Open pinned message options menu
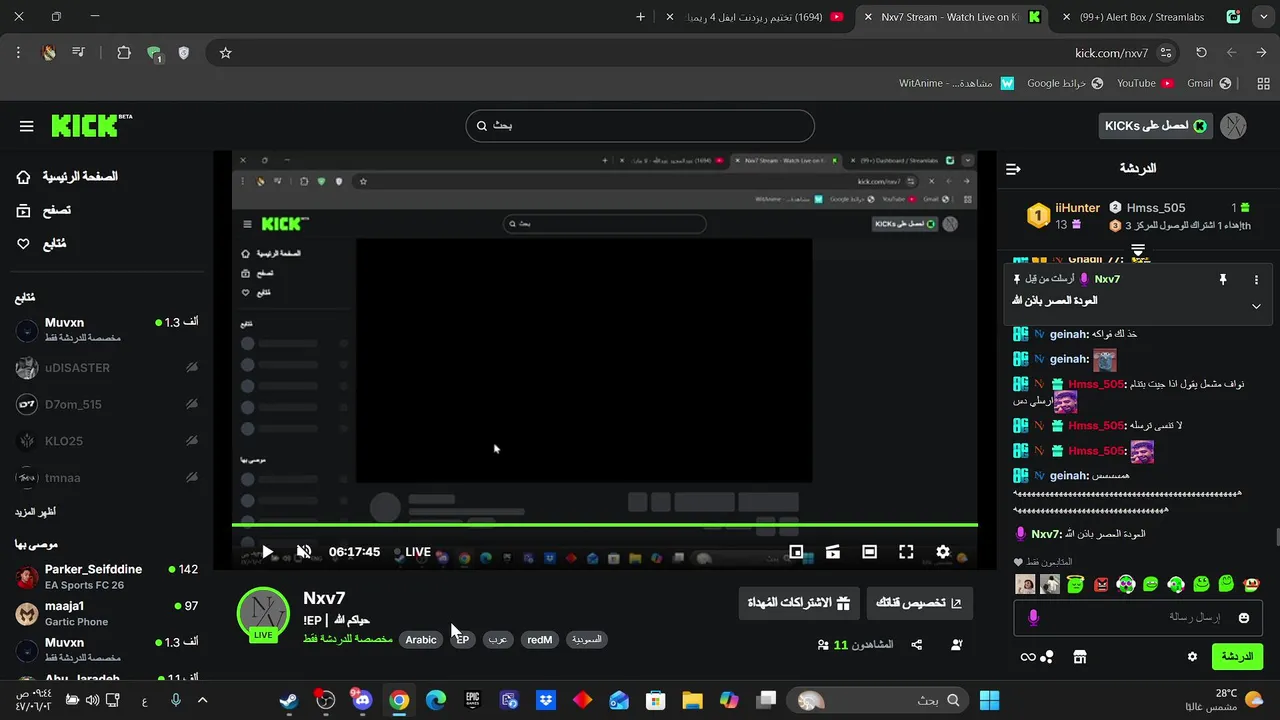 click(x=1256, y=280)
